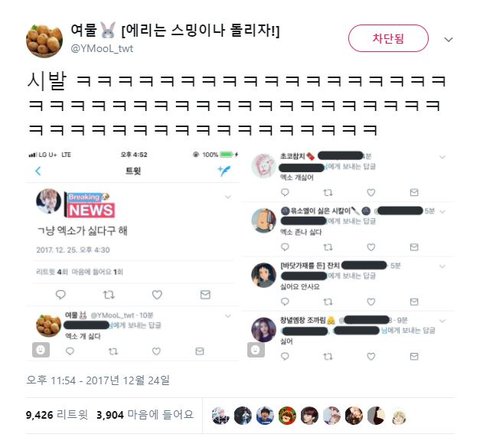
Task: Reply to the 'ㄱ냥 엑소가 싫다구 해' tweet
Action: (60, 294)
